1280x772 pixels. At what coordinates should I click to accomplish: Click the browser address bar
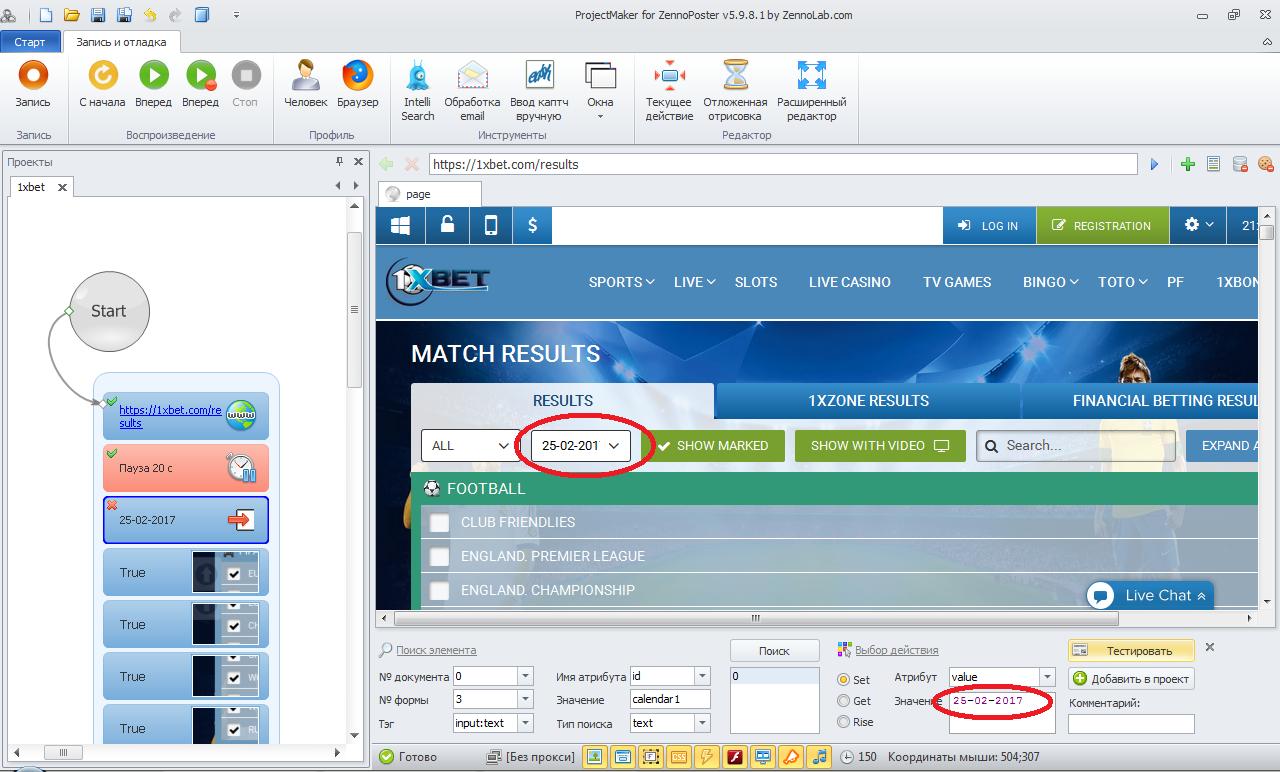click(783, 164)
